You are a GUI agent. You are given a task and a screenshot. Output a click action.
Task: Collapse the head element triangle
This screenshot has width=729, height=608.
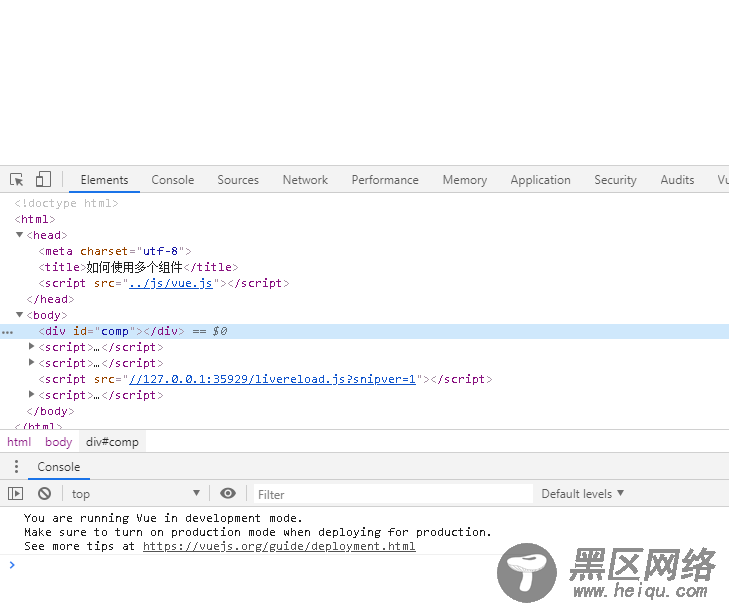(x=20, y=235)
